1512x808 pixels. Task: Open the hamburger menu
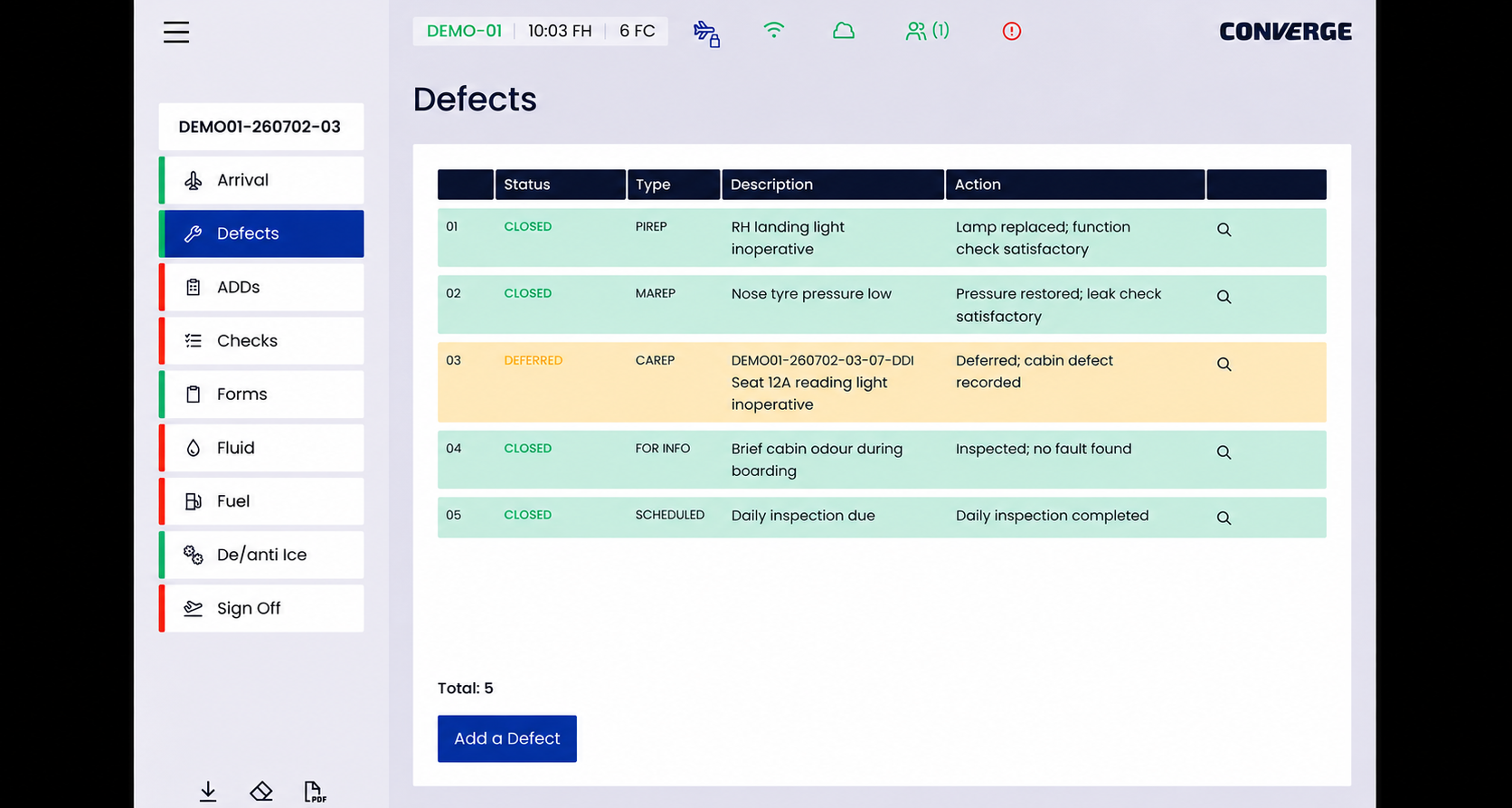(x=176, y=33)
